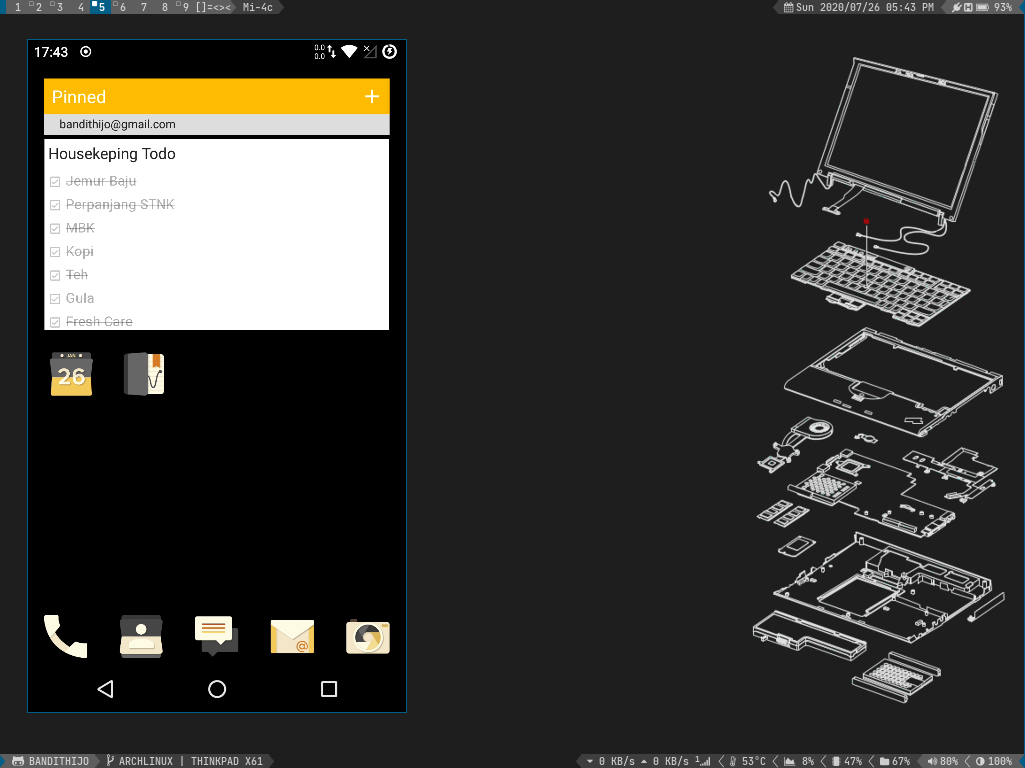The width and height of the screenshot is (1025, 768).
Task: Open the Contacts app in the dock
Action: coord(141,636)
